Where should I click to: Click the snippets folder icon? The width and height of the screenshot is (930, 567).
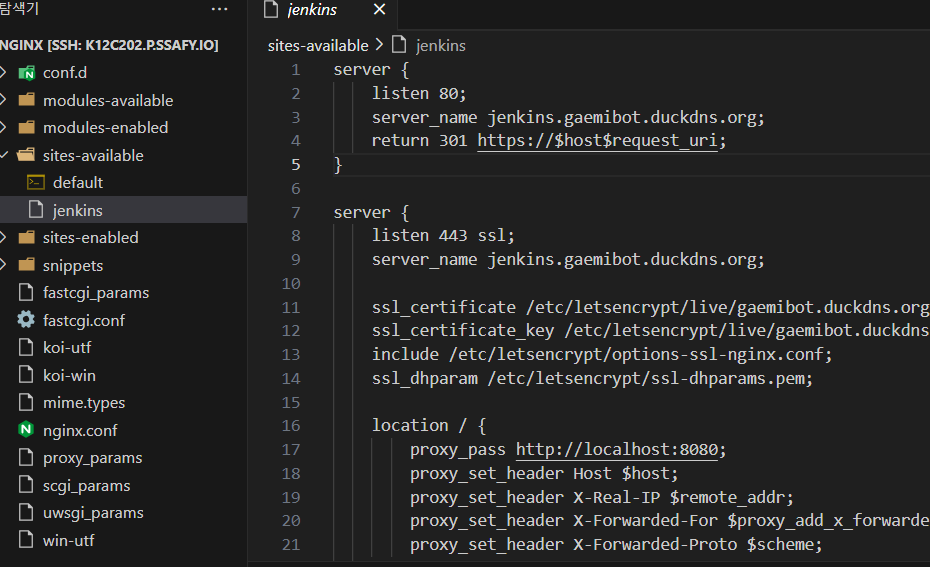coord(26,265)
